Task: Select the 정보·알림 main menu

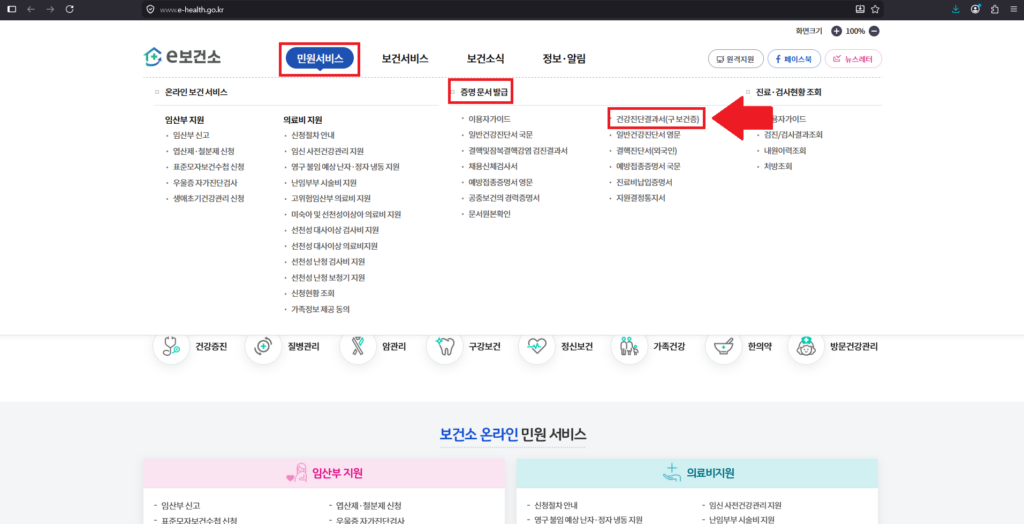Action: coord(564,59)
